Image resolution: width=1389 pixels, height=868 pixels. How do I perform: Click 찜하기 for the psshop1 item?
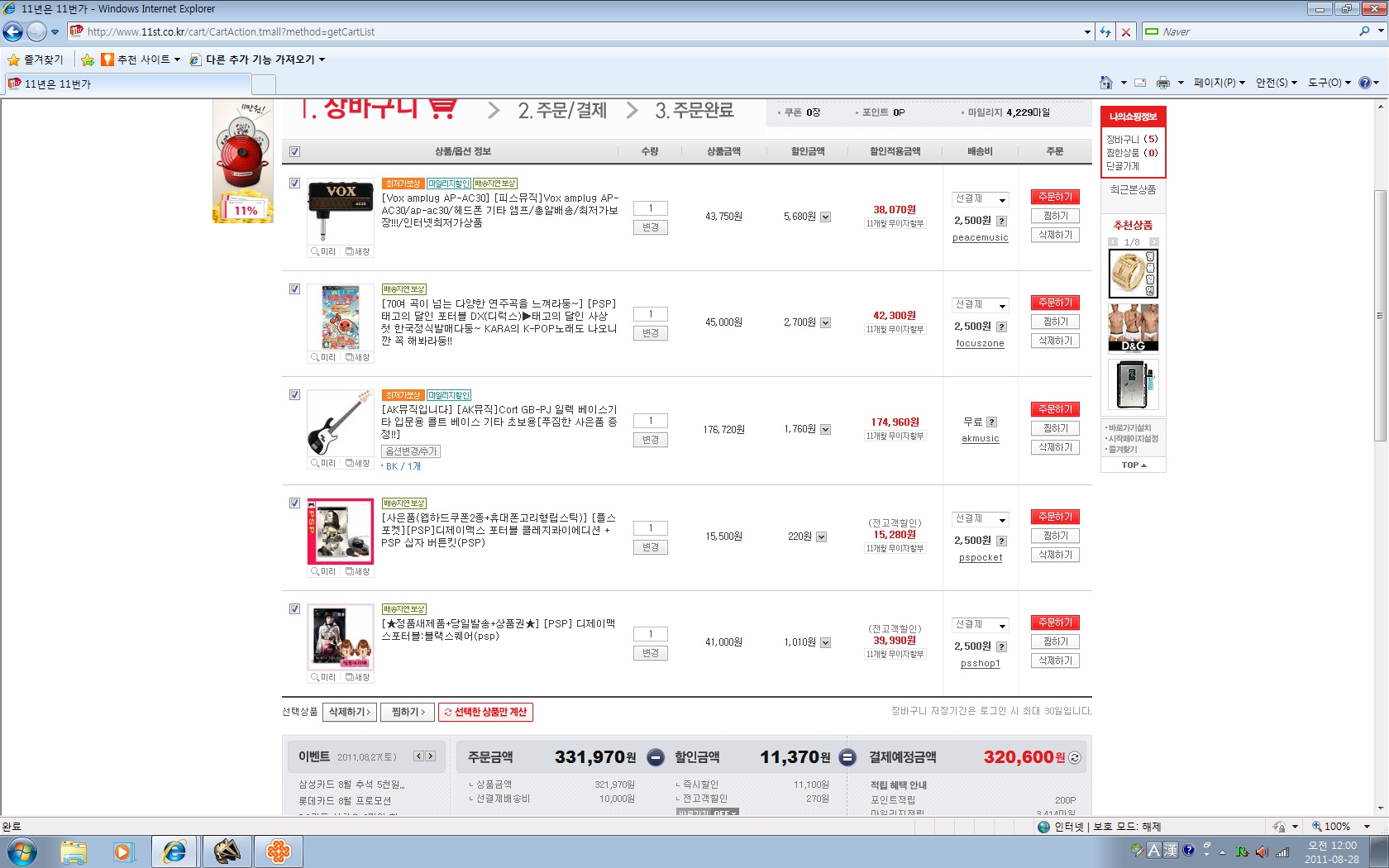tap(1055, 641)
